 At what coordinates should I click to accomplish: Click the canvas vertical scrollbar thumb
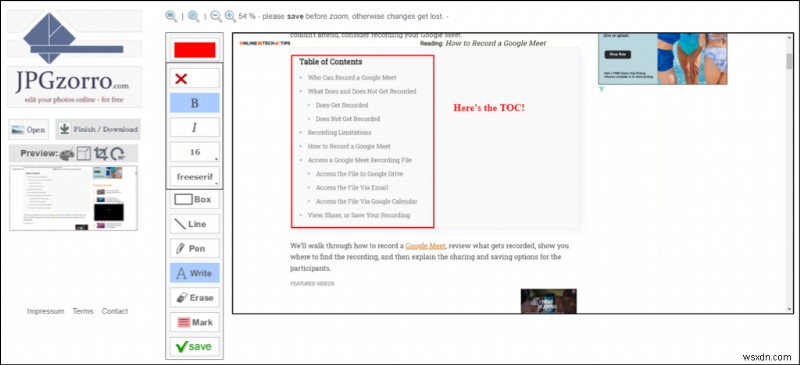789,60
